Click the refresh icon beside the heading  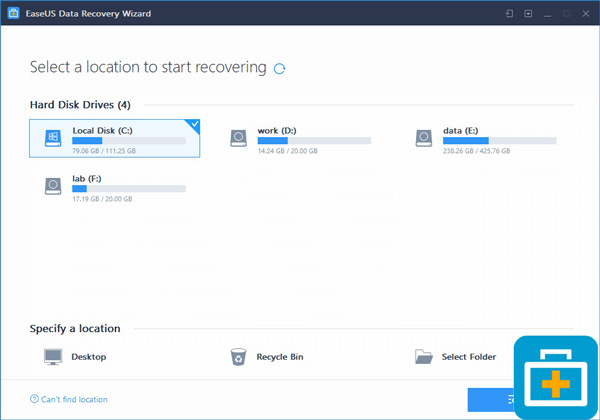(279, 68)
